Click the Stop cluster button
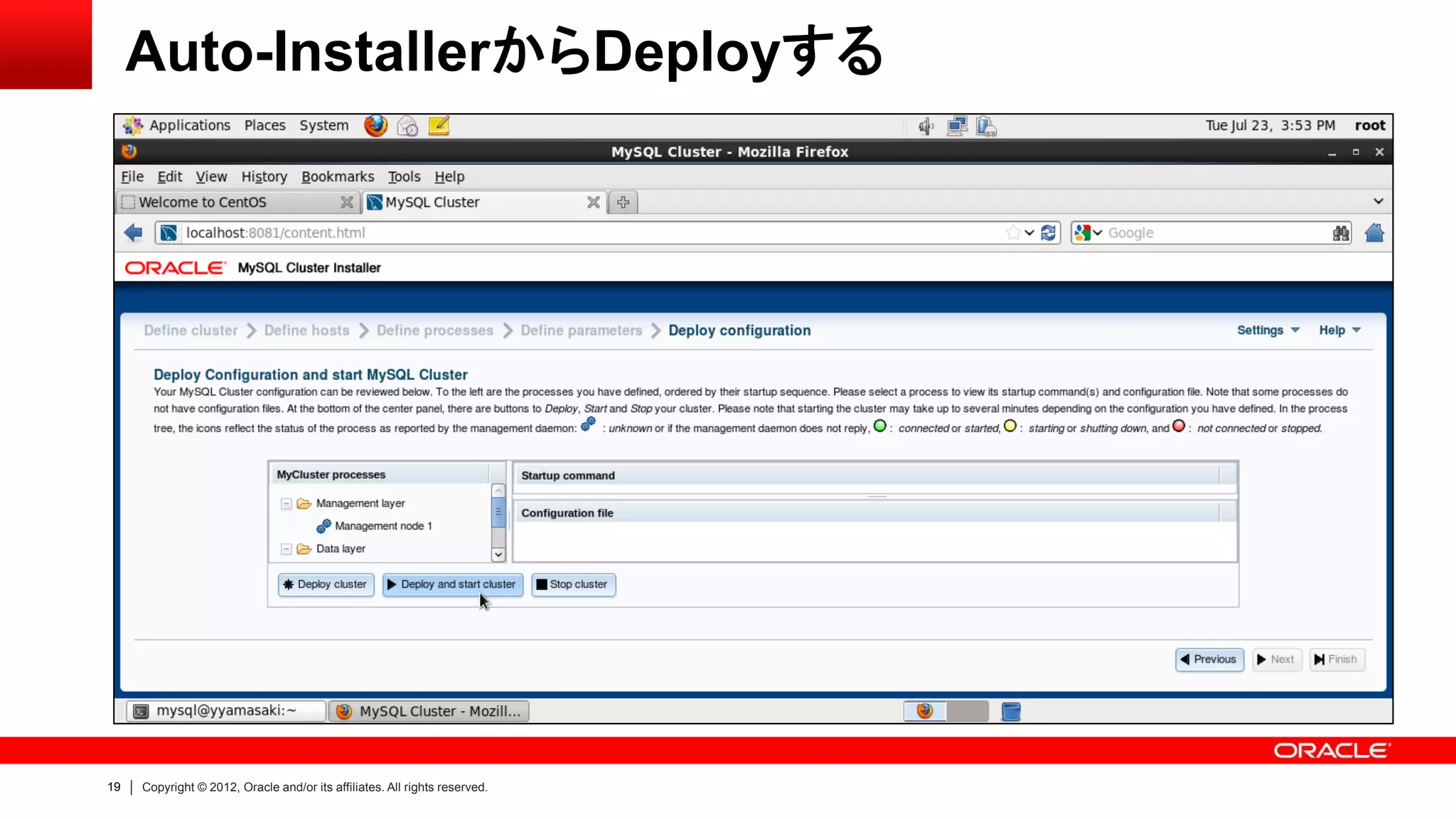The width and height of the screenshot is (1456, 819). pyautogui.click(x=573, y=584)
